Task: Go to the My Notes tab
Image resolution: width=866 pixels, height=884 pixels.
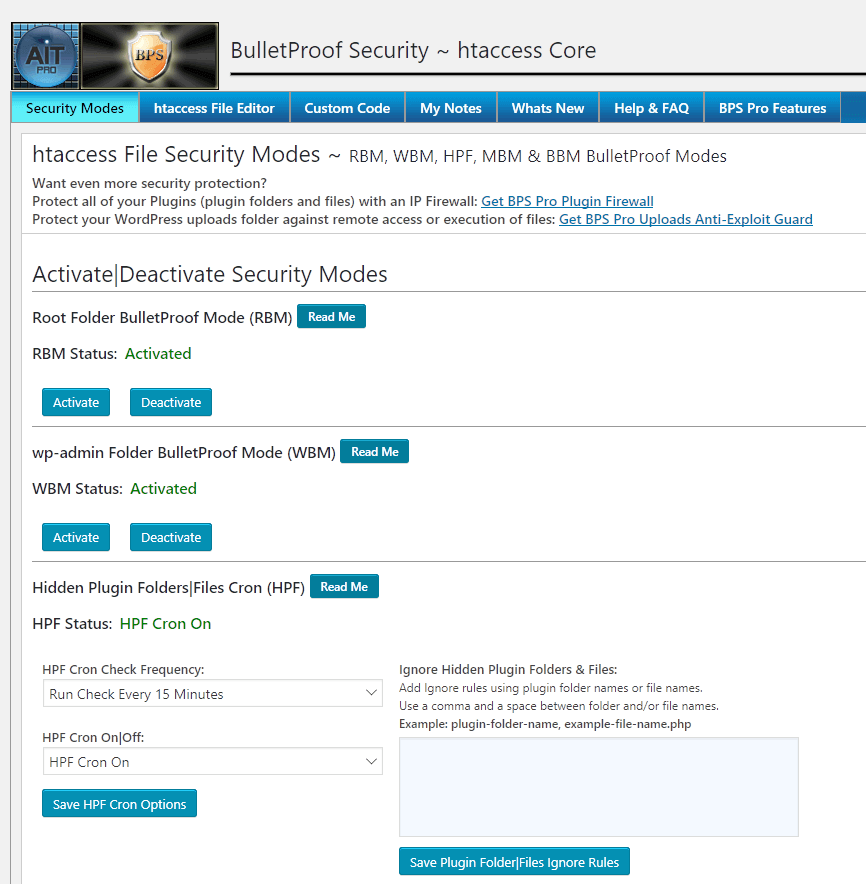Action: [x=450, y=108]
